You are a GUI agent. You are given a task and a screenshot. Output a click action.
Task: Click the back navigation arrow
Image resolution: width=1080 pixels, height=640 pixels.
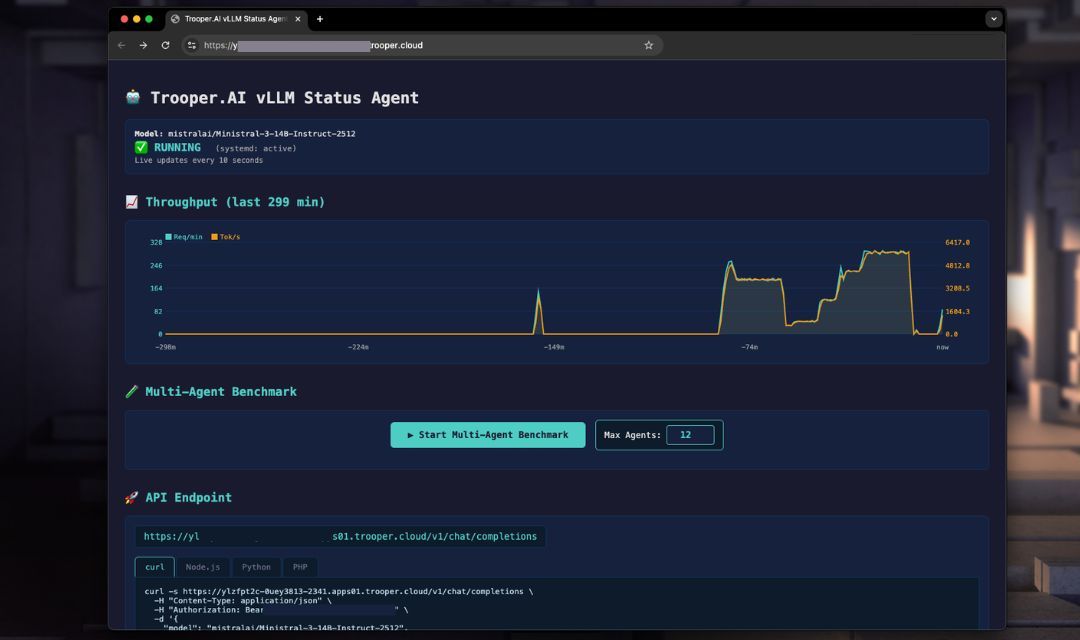(x=121, y=45)
